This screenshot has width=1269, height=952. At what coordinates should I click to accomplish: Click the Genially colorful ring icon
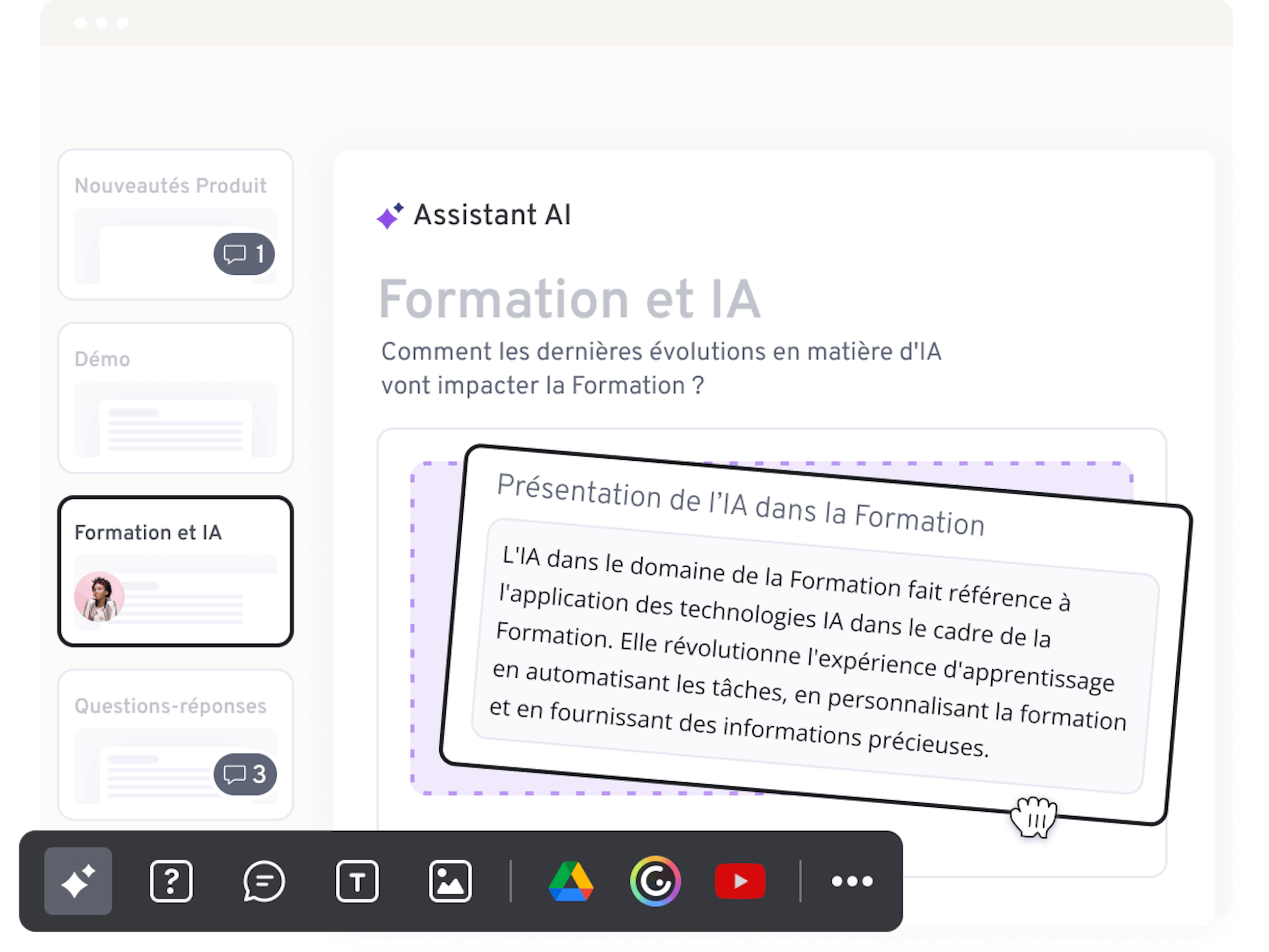point(655,881)
